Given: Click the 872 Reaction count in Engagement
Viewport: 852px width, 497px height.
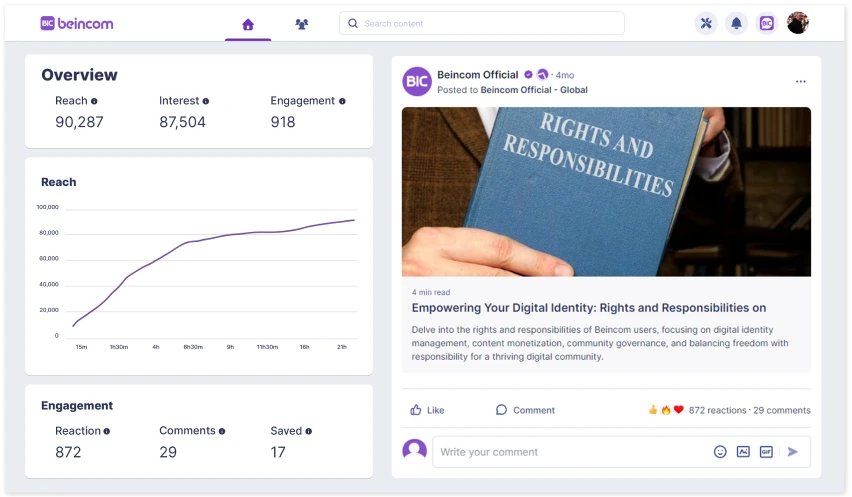Looking at the screenshot, I should click(x=68, y=452).
